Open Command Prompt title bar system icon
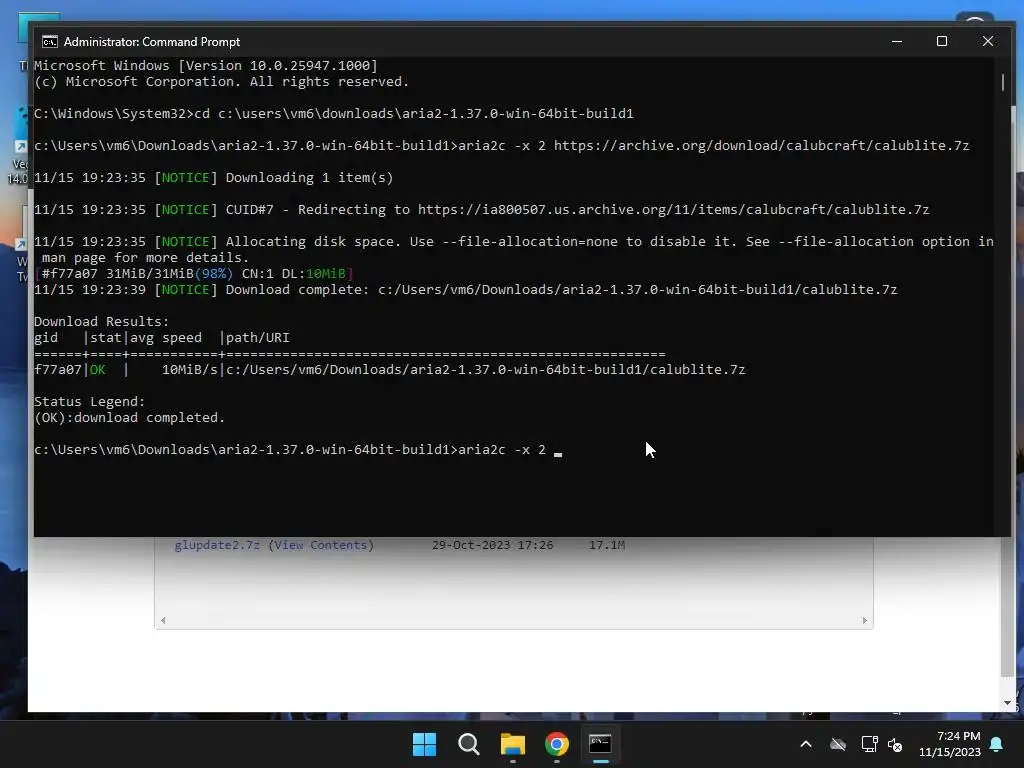 point(50,42)
